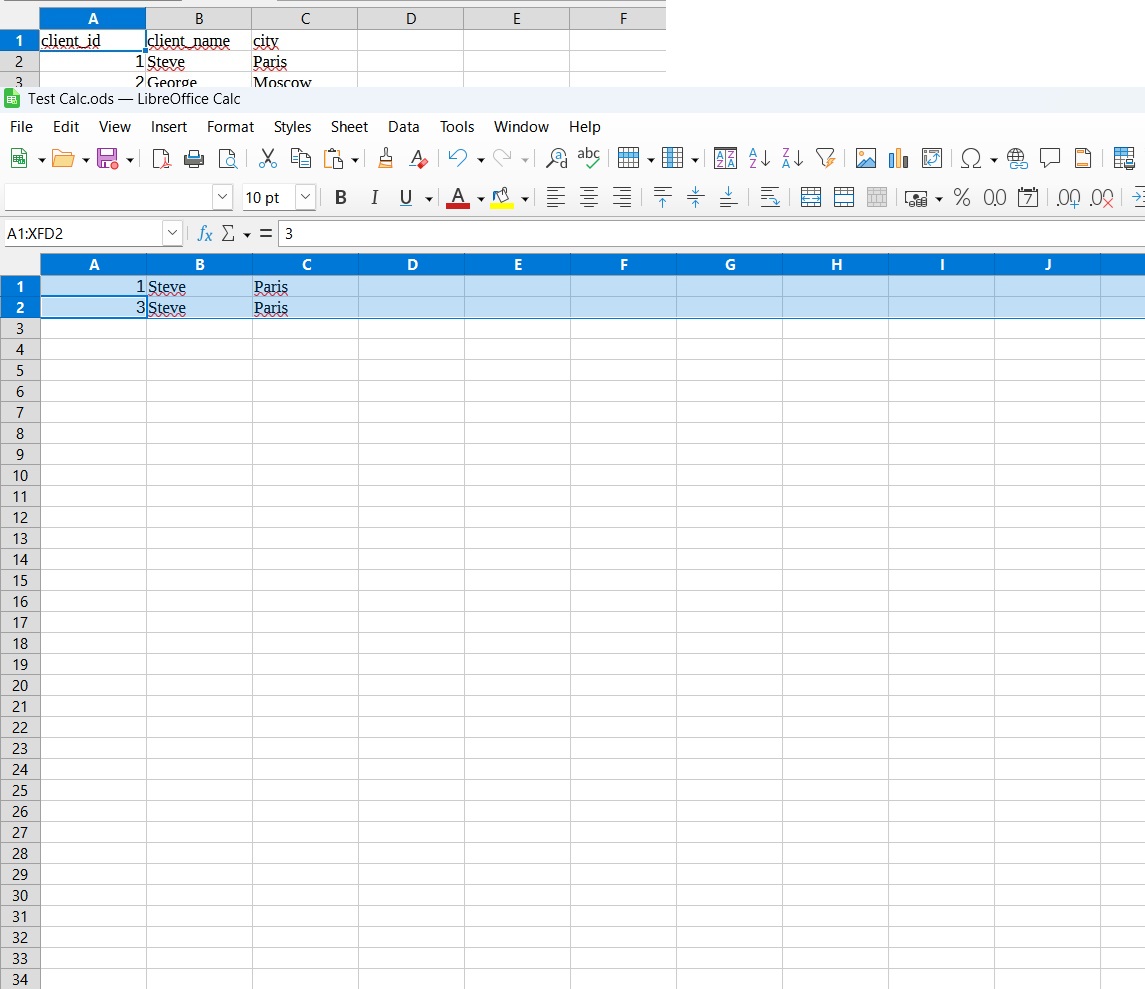Expand the font name dropdown

[x=222, y=198]
